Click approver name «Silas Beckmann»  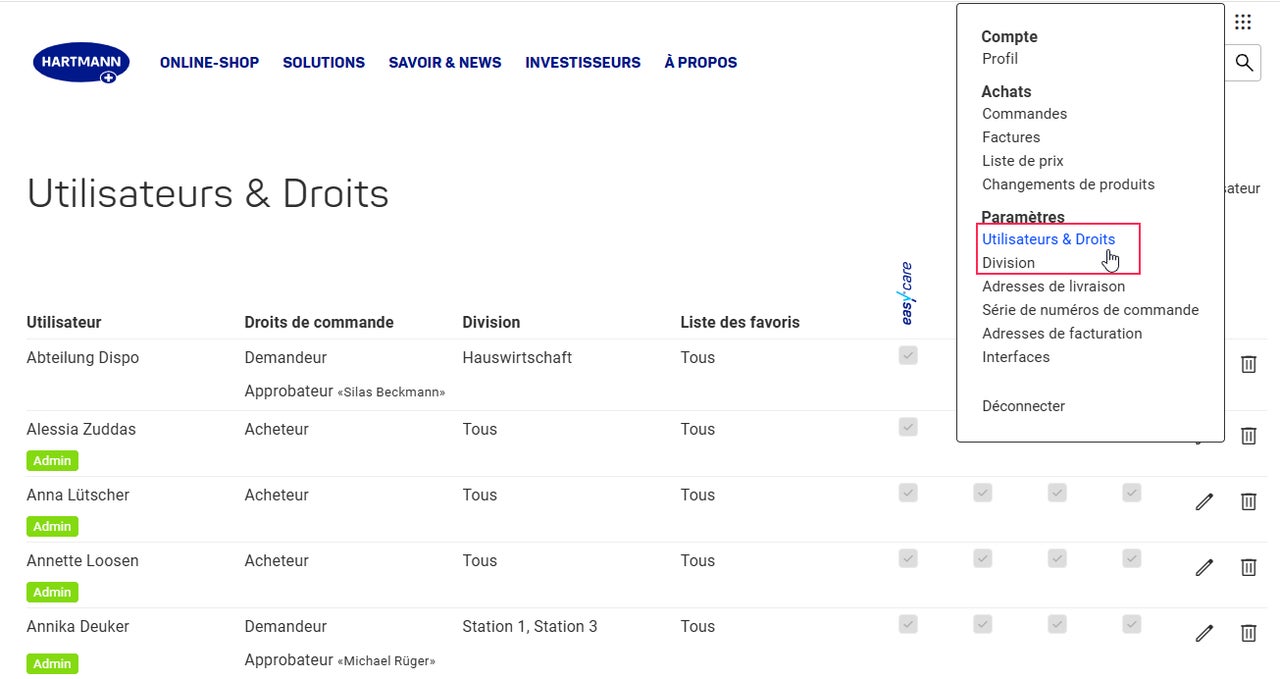pos(391,392)
